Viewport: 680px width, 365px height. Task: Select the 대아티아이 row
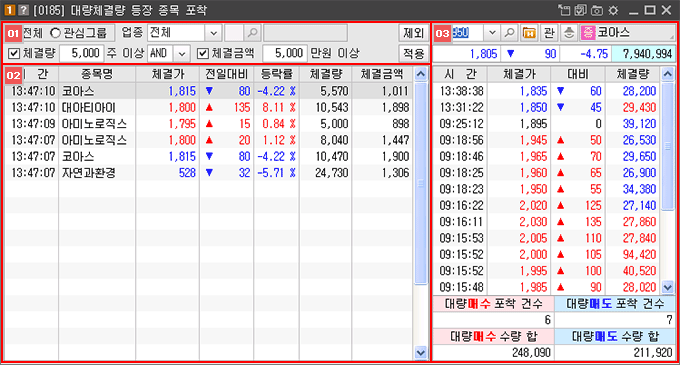click(x=209, y=108)
